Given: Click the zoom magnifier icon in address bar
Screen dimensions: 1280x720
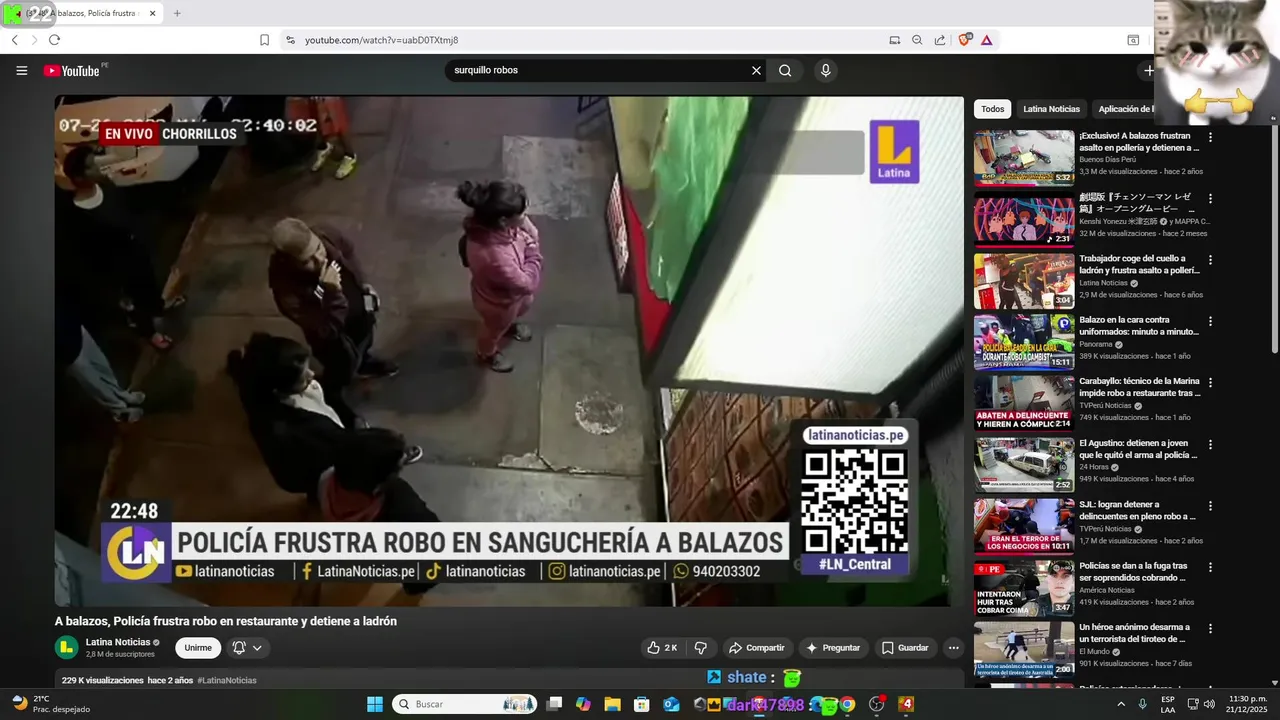Looking at the screenshot, I should [917, 40].
